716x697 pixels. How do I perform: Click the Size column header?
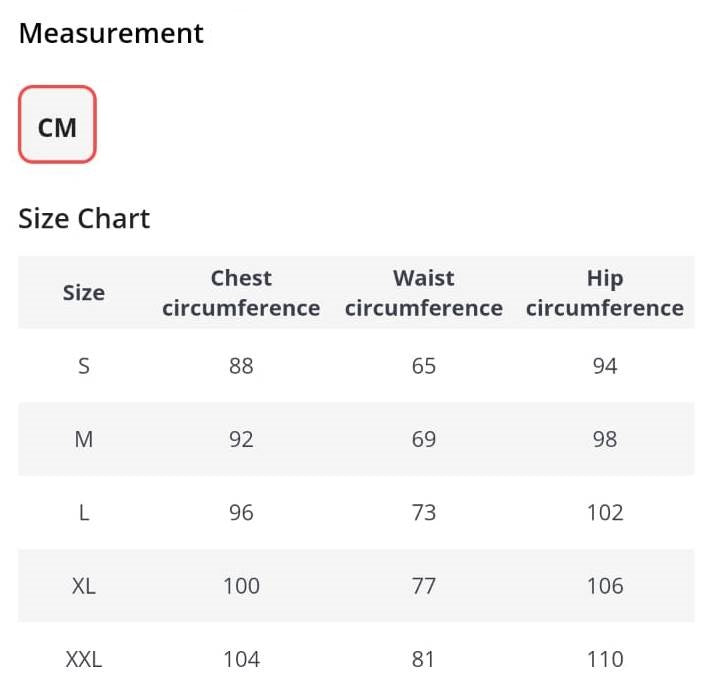tap(84, 292)
